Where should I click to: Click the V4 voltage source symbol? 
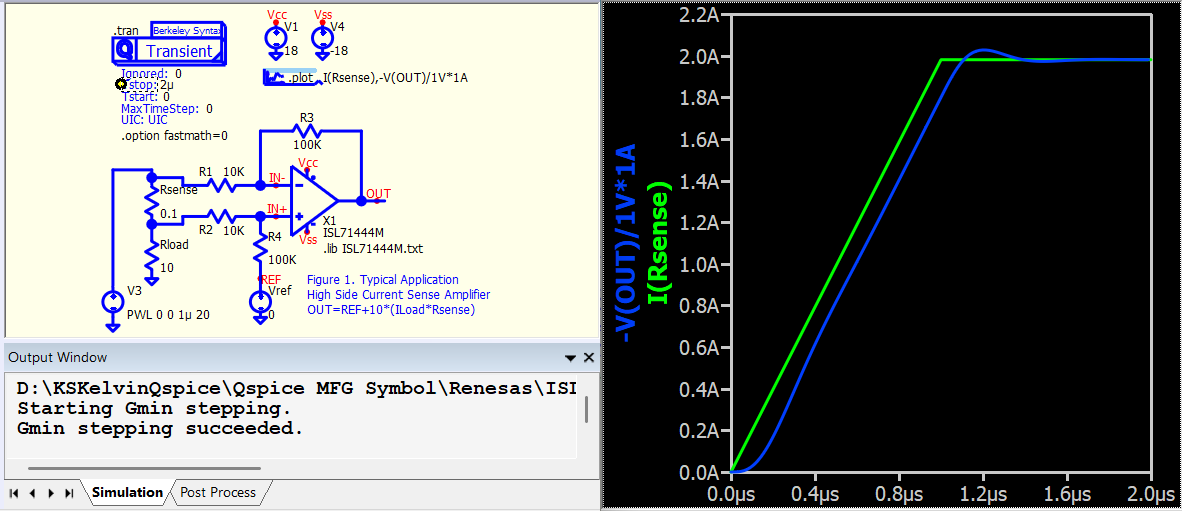[322, 39]
